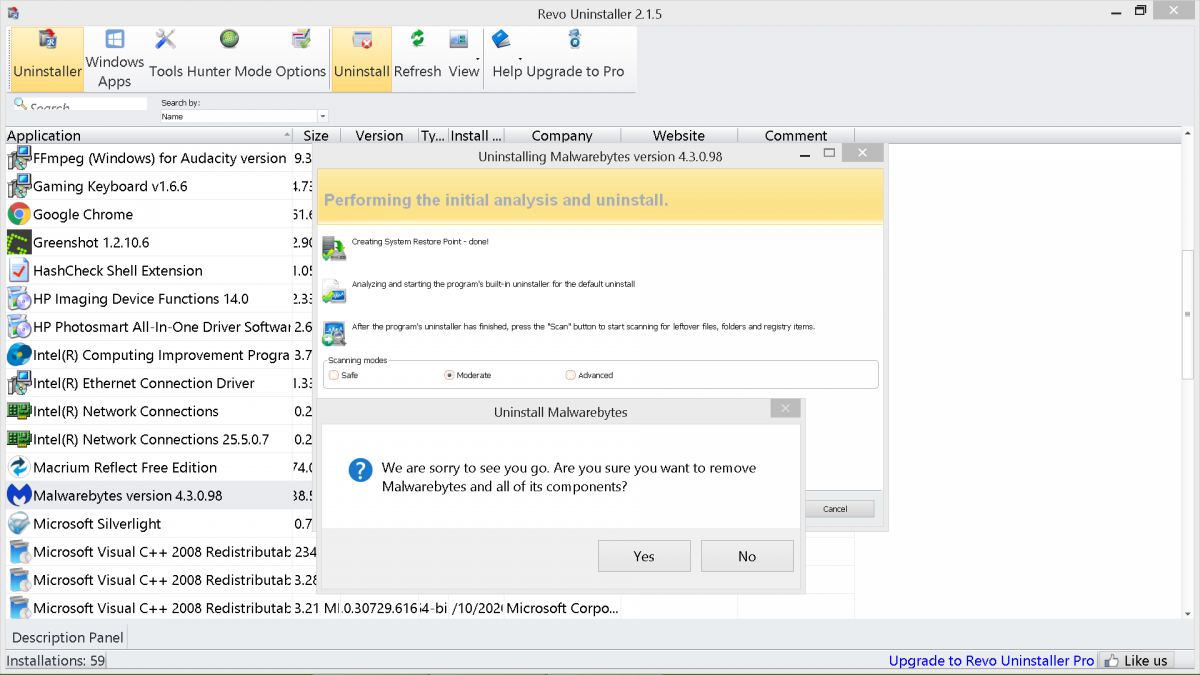Open the Windows Apps section
Image resolution: width=1200 pixels, height=675 pixels.
click(x=114, y=59)
